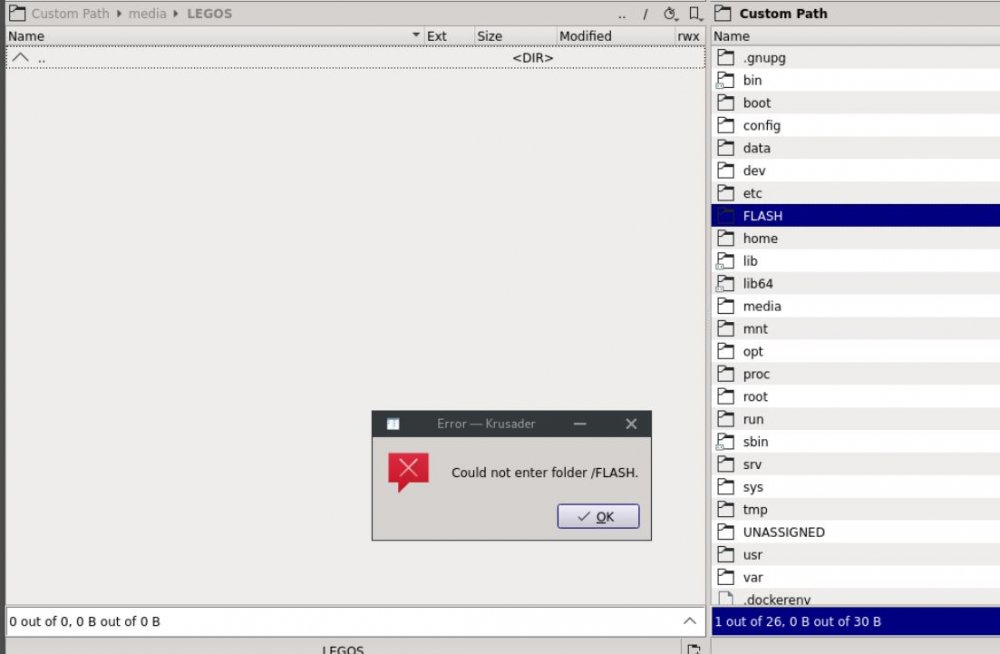Click the UNASSIGNED folder icon
Image resolution: width=1000 pixels, height=654 pixels.
click(x=725, y=532)
